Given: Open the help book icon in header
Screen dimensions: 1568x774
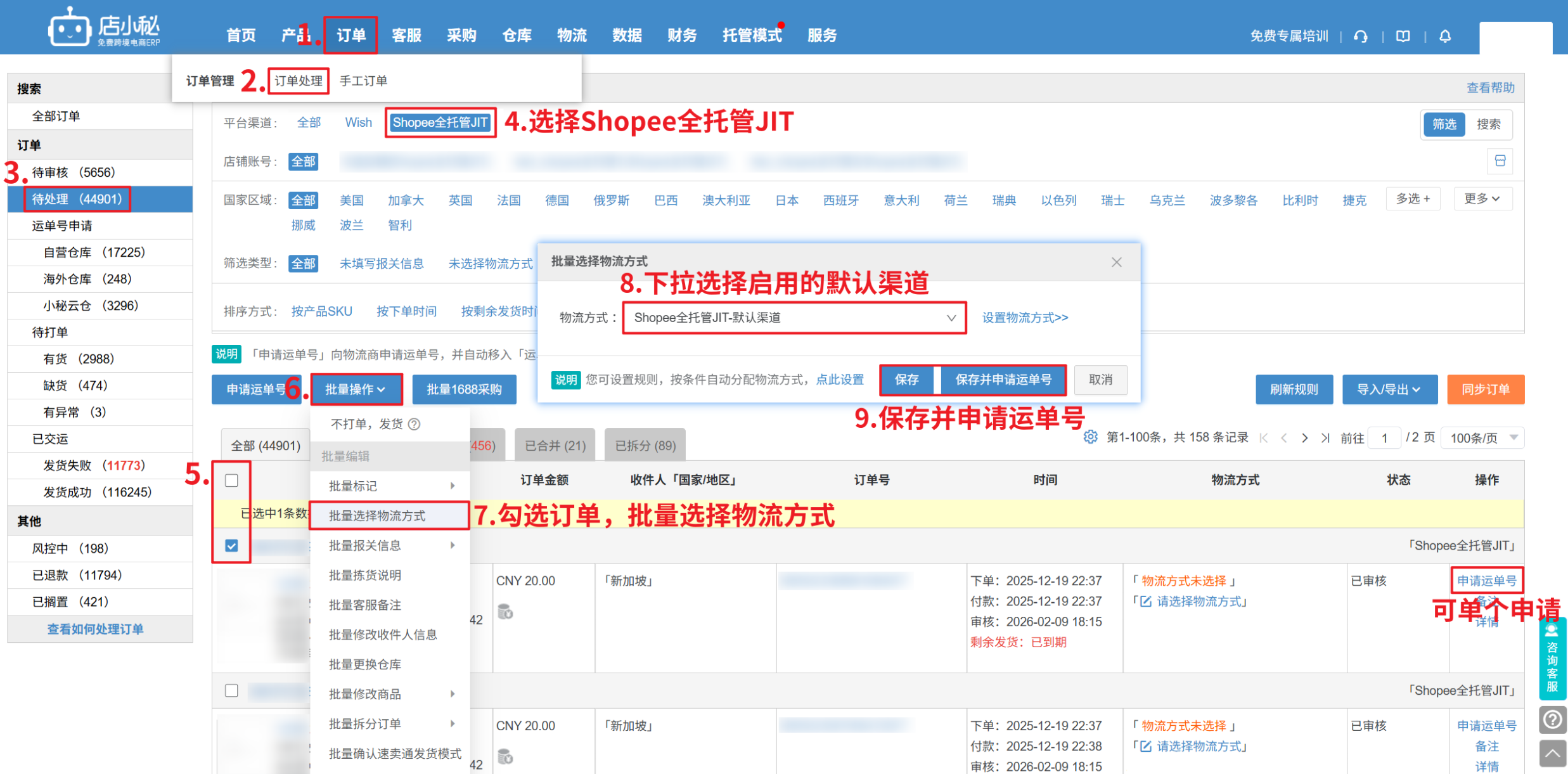Looking at the screenshot, I should click(x=1403, y=36).
